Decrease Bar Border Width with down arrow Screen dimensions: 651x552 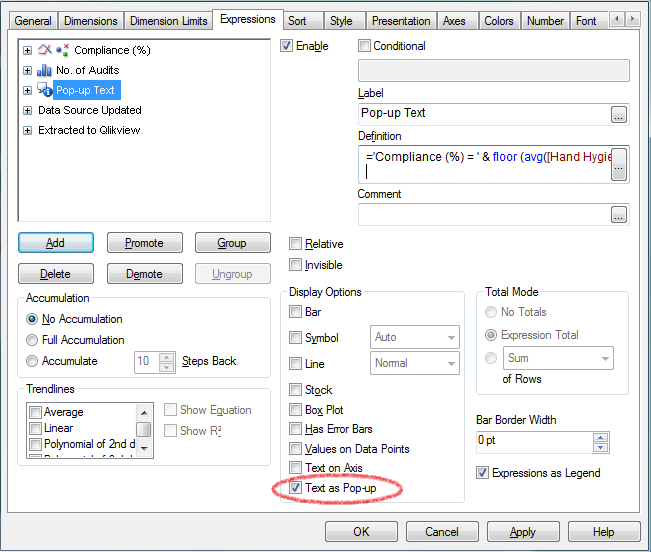point(600,447)
